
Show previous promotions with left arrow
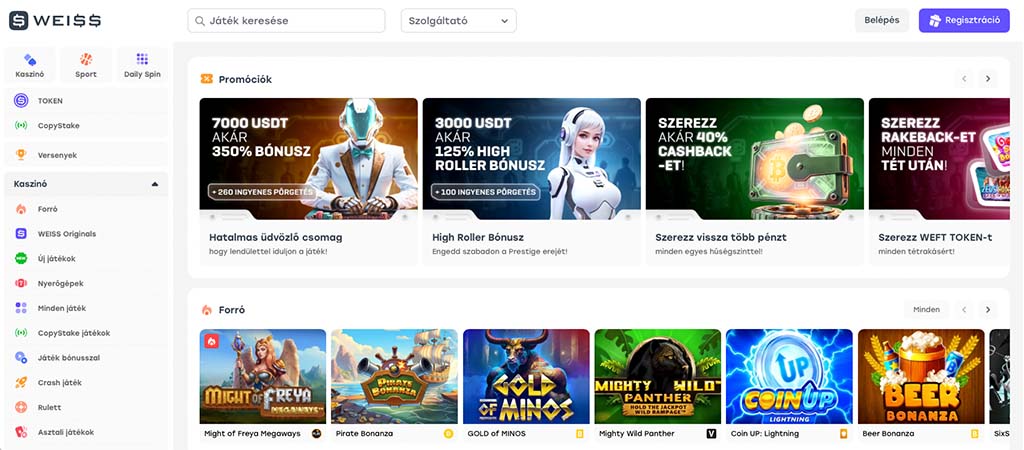click(964, 79)
